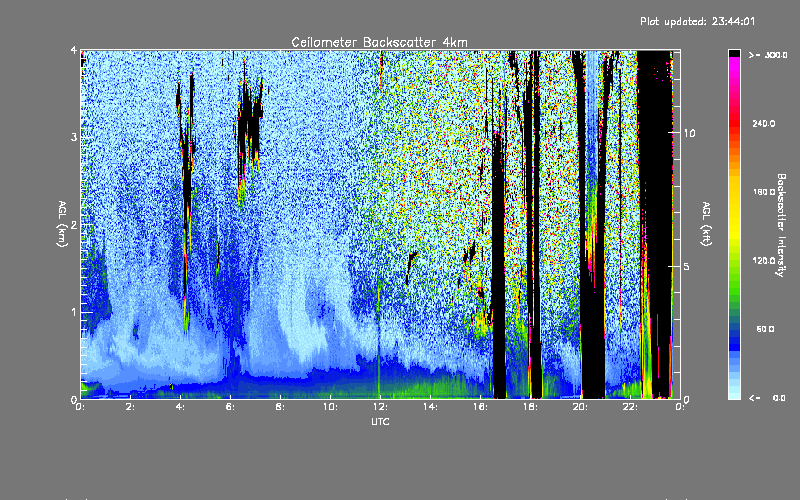Click the '4:' tick label on UTC axis
Image resolution: width=800 pixels, height=500 pixels.
(180, 407)
